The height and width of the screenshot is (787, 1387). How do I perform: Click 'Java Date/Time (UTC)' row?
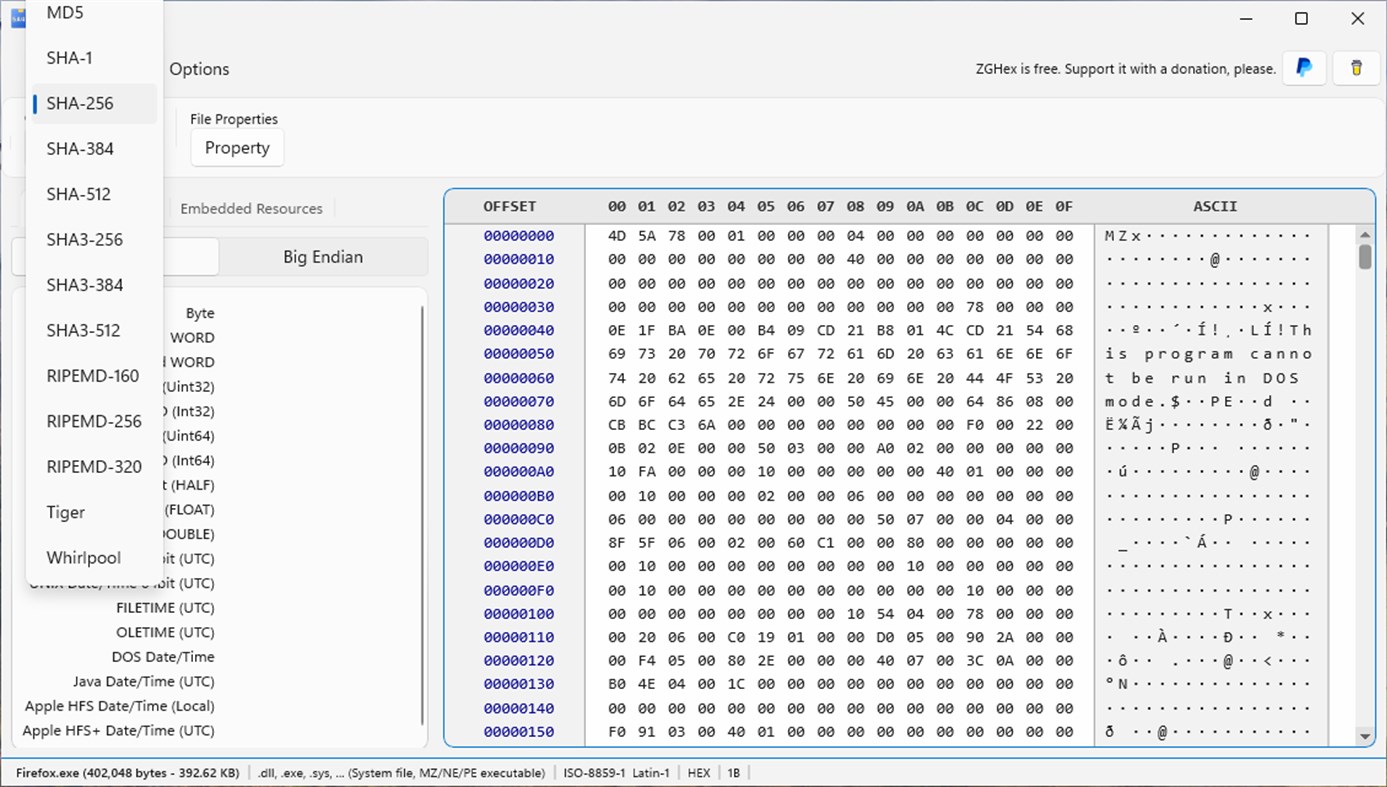click(144, 681)
